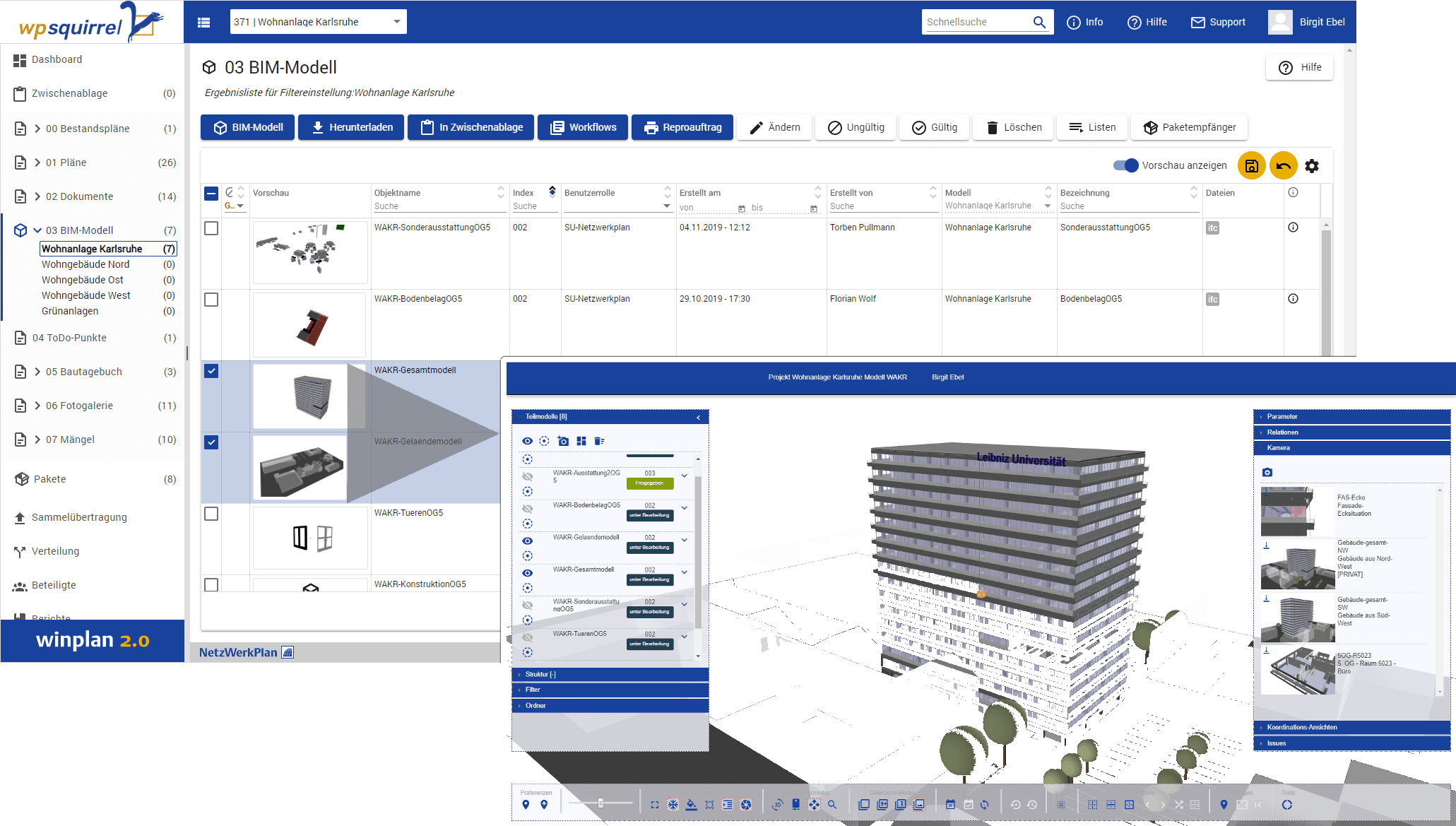Viewport: 1456px width, 826px height.
Task: Check the WAKR-SonderausstattungOG5 row checkbox
Action: 211,228
